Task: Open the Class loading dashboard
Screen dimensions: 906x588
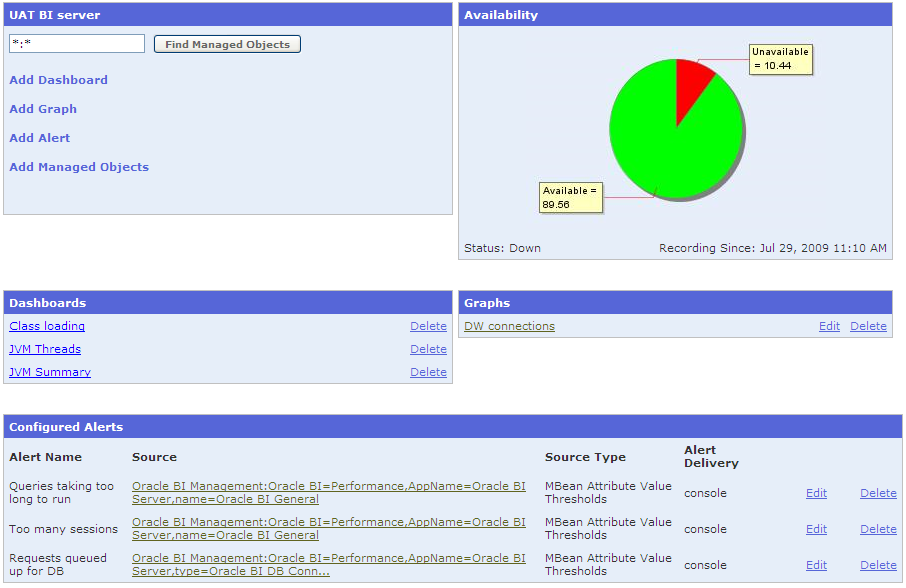Action: [x=46, y=326]
